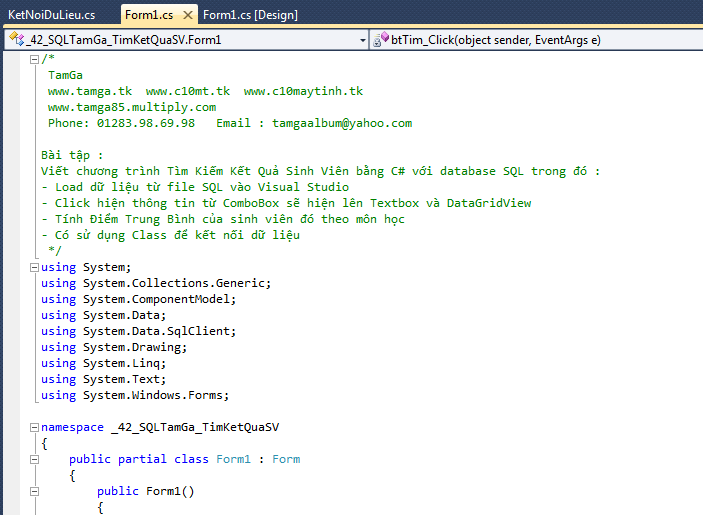Click the 'using System.Linq;' line
Screen dimensions: 703x515
click(x=104, y=364)
